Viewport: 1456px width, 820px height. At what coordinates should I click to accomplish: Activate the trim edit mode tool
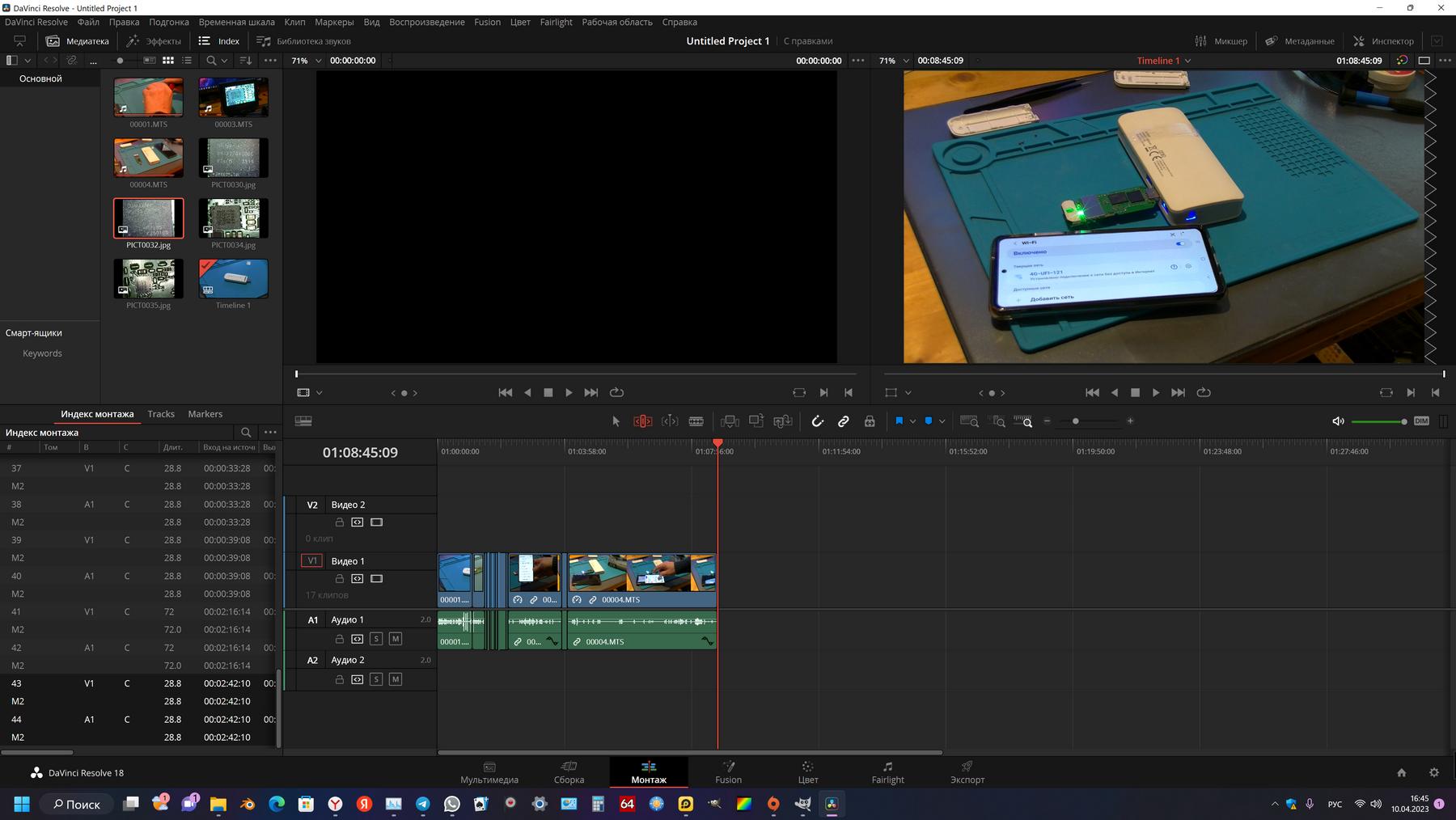coord(642,421)
